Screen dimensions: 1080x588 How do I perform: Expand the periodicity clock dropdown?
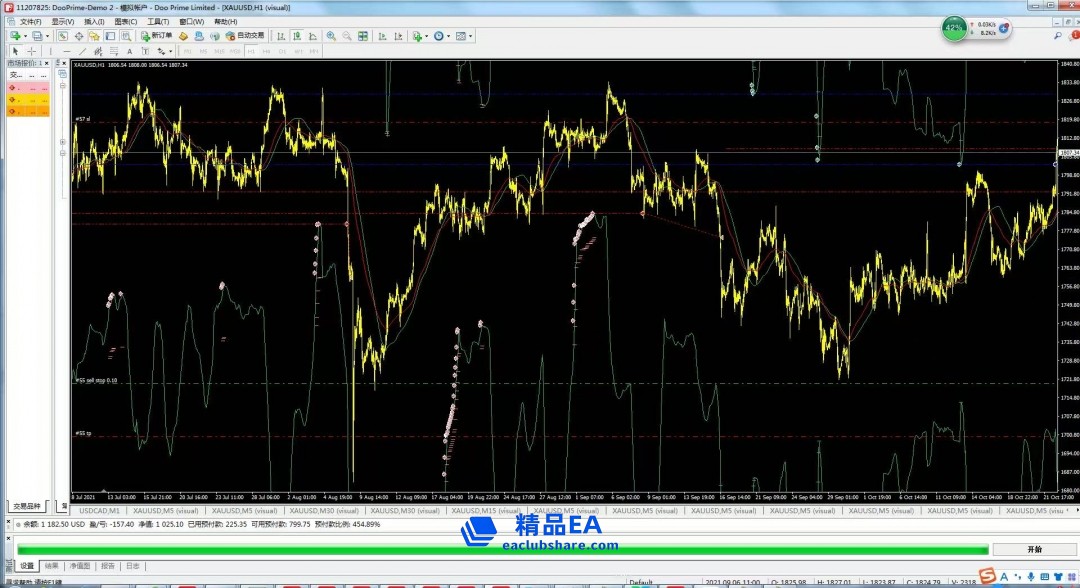click(x=449, y=36)
